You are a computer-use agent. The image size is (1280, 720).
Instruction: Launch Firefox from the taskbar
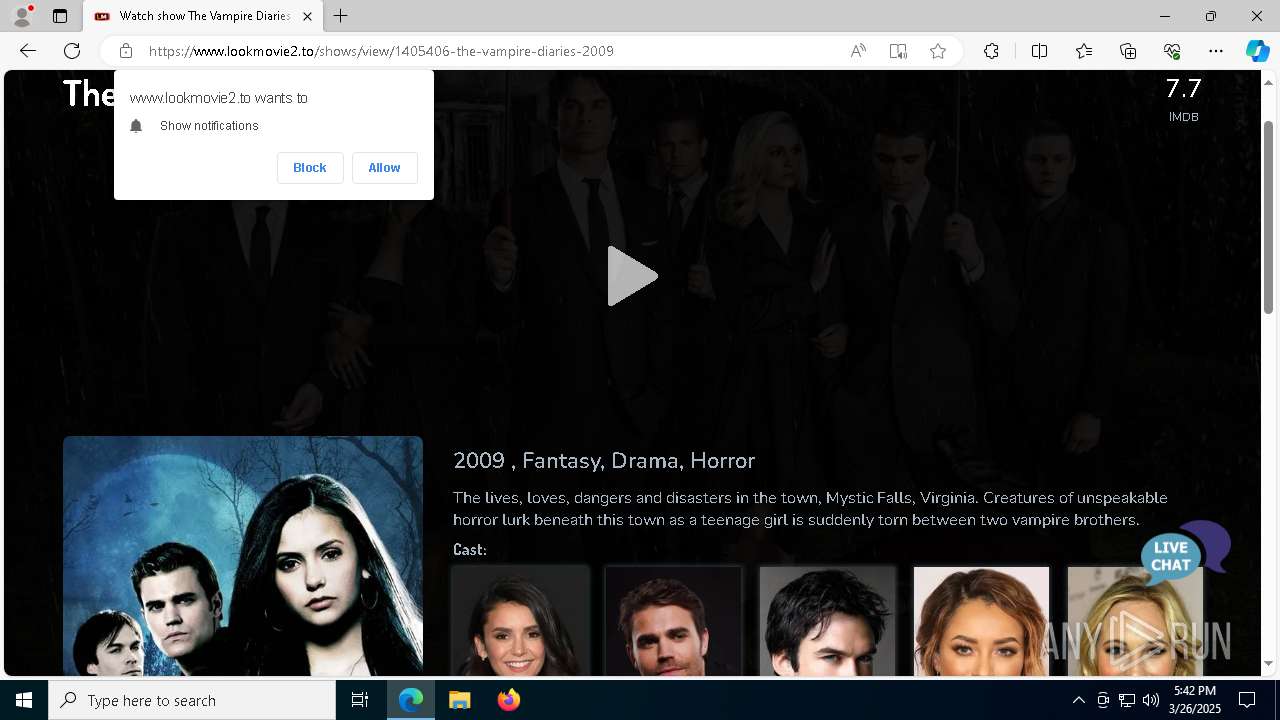tap(508, 700)
